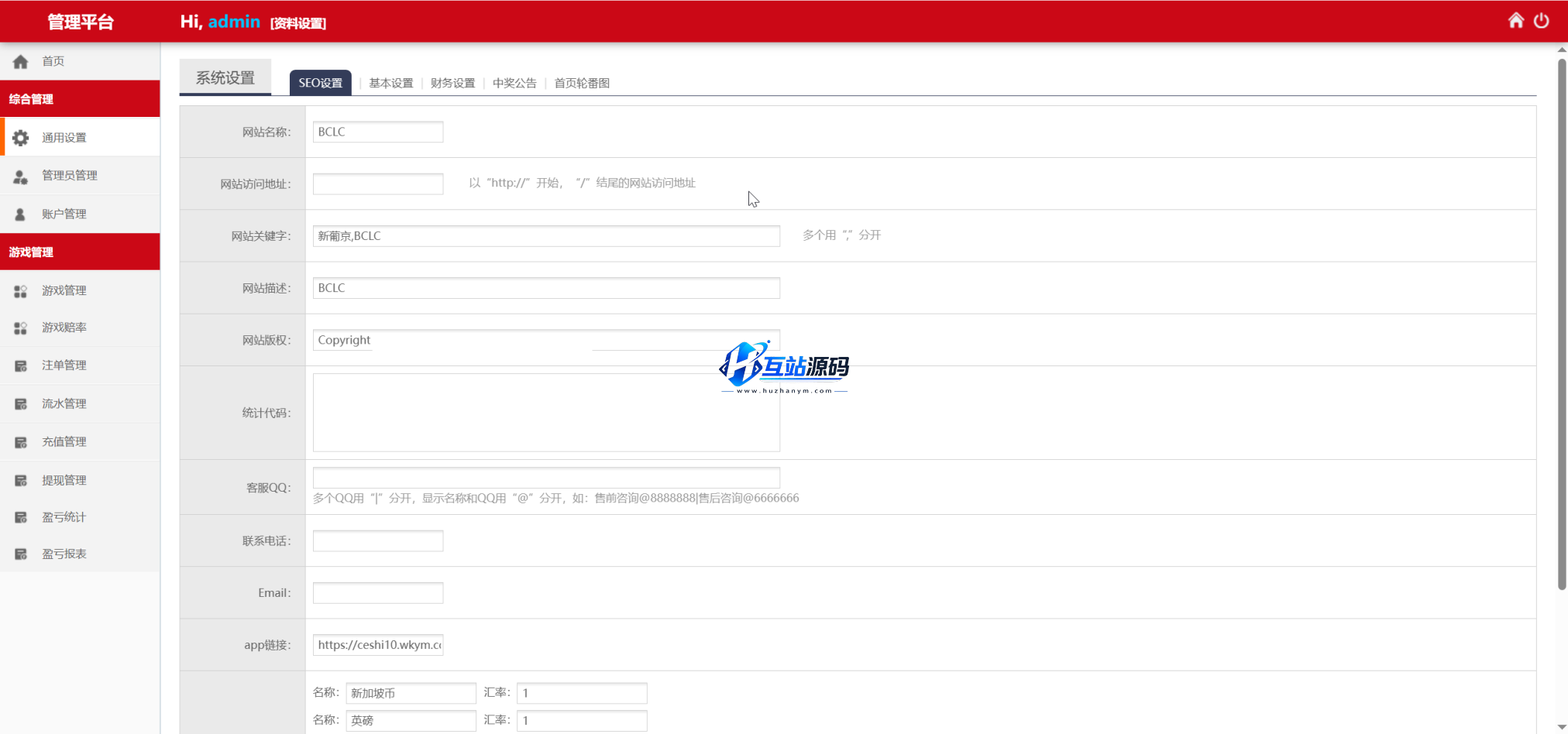Screen dimensions: 1568x734
Task: Open 游戏管理 from the sidebar icon
Action: point(20,290)
